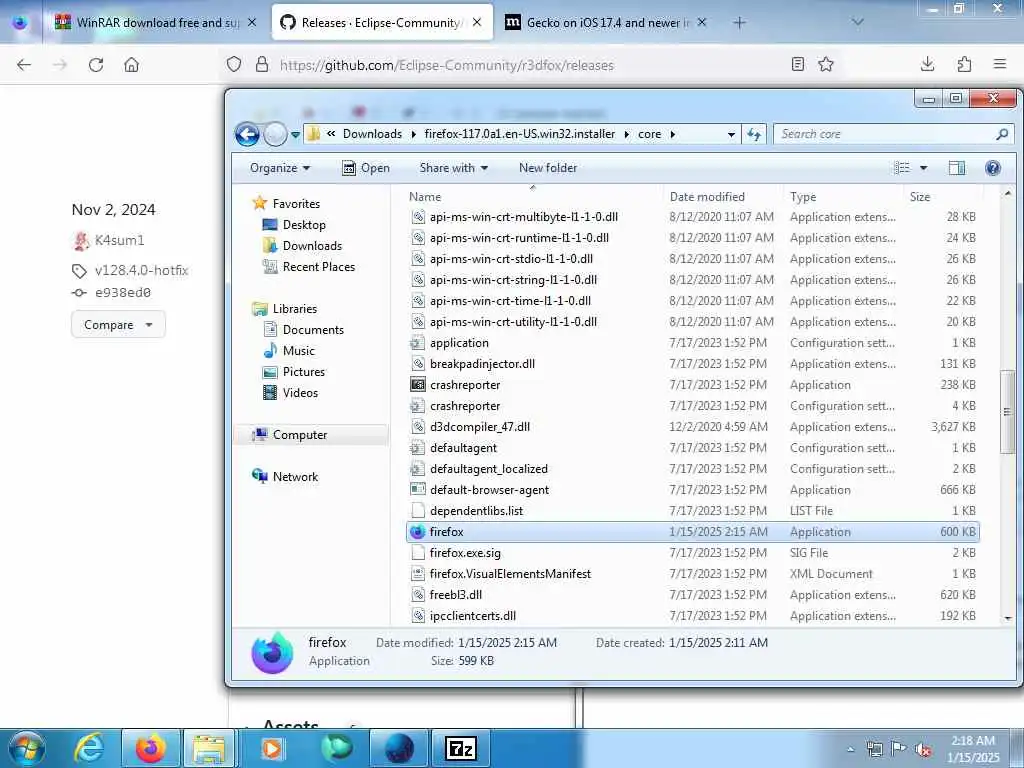Close the WinRAR tab
This screenshot has height=768, width=1024.
pos(252,22)
